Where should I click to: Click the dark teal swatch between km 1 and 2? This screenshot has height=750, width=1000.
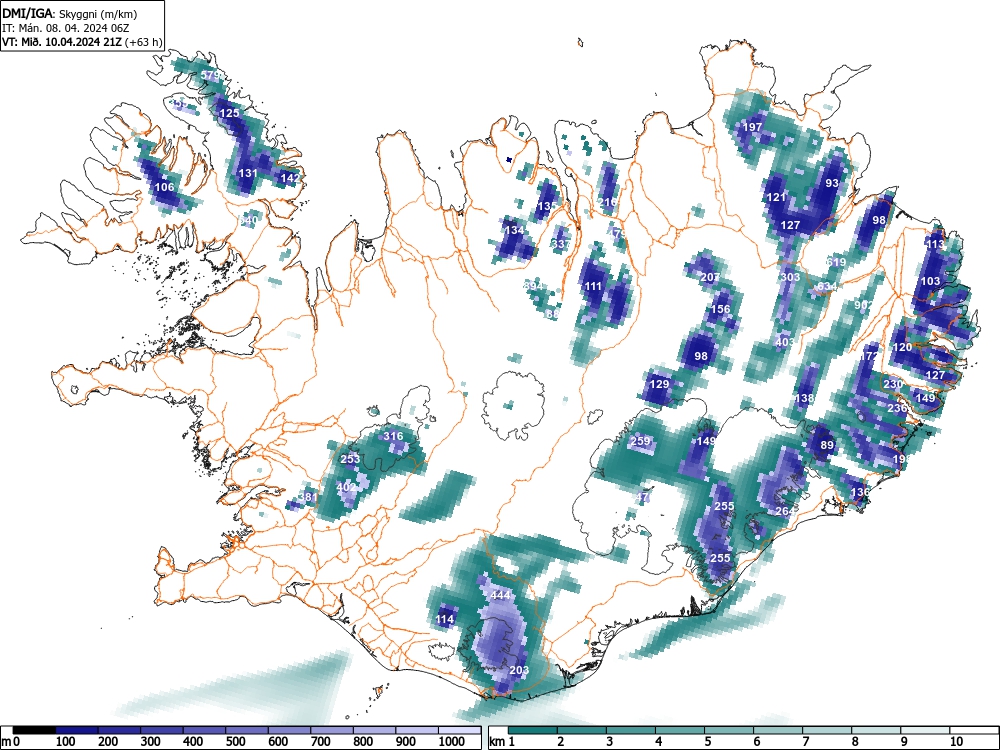[533, 730]
